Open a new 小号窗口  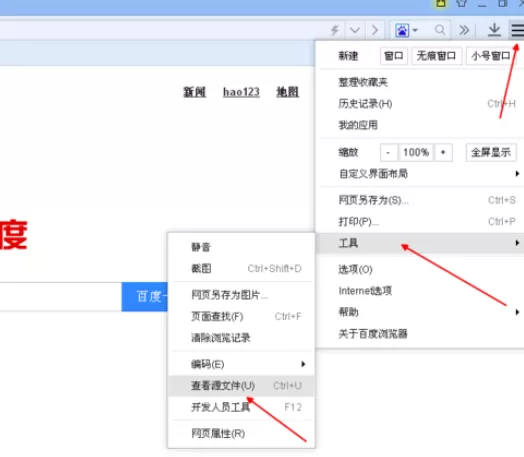tap(491, 56)
